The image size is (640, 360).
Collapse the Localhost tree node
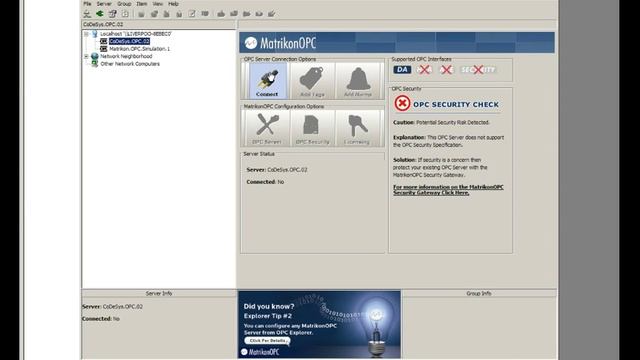point(86,34)
